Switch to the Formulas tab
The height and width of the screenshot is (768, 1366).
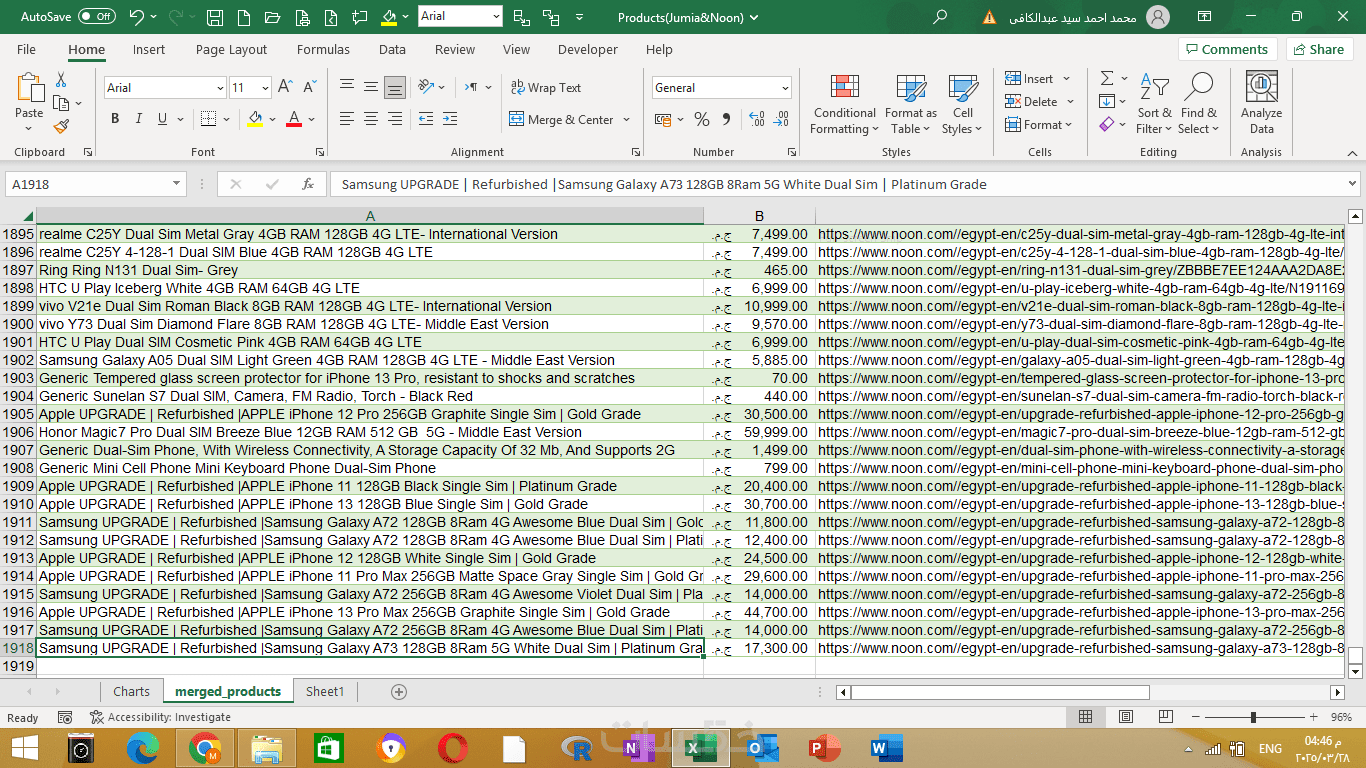pos(323,49)
